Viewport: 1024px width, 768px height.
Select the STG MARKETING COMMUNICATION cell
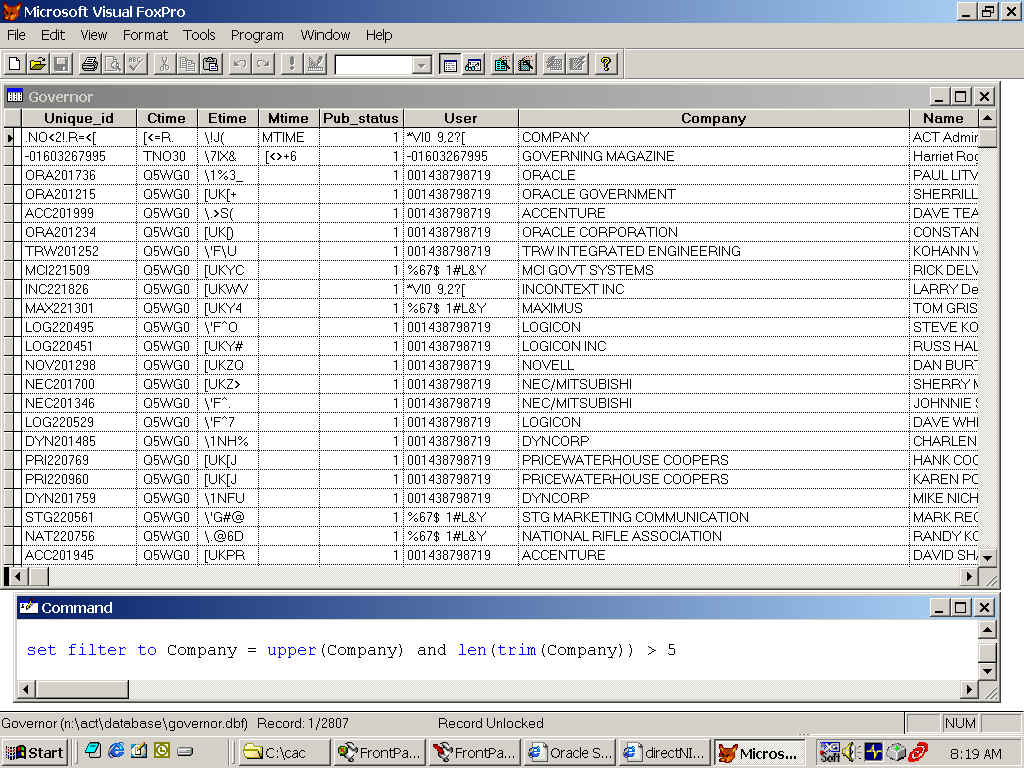point(714,517)
